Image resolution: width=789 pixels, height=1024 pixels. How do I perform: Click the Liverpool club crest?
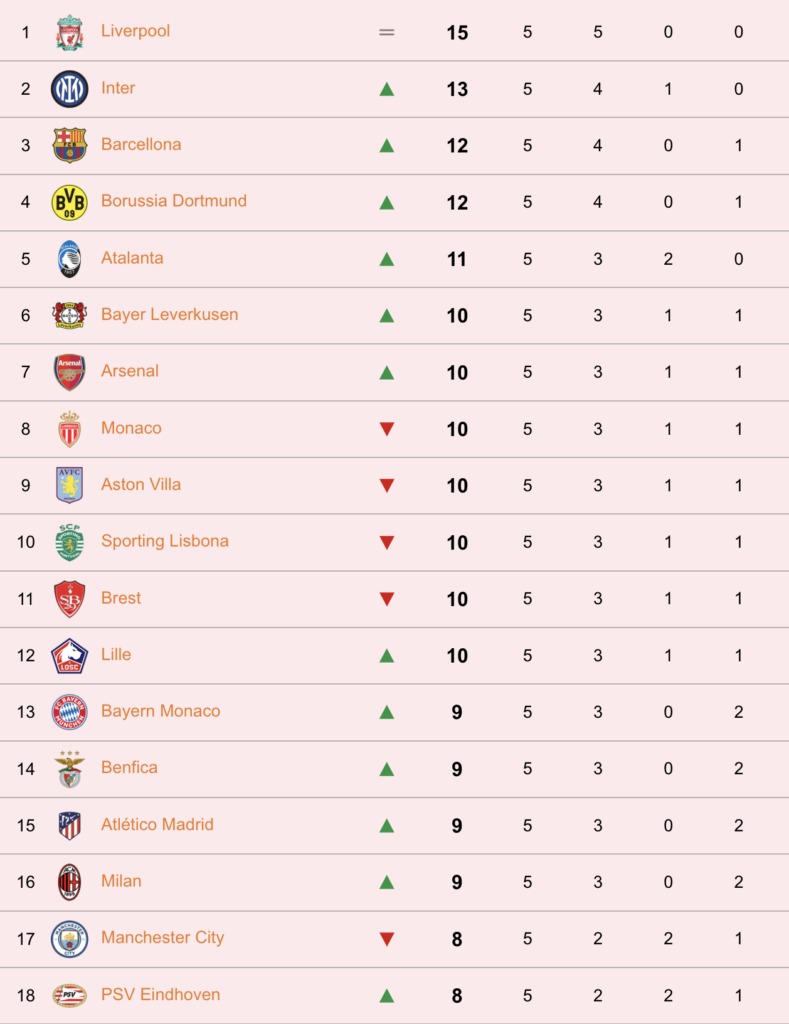(x=69, y=32)
